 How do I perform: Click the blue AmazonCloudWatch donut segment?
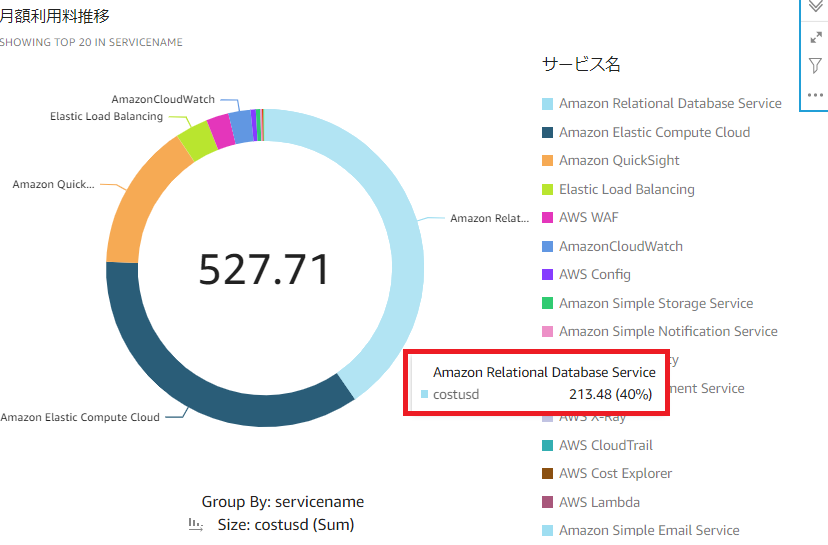(x=242, y=127)
